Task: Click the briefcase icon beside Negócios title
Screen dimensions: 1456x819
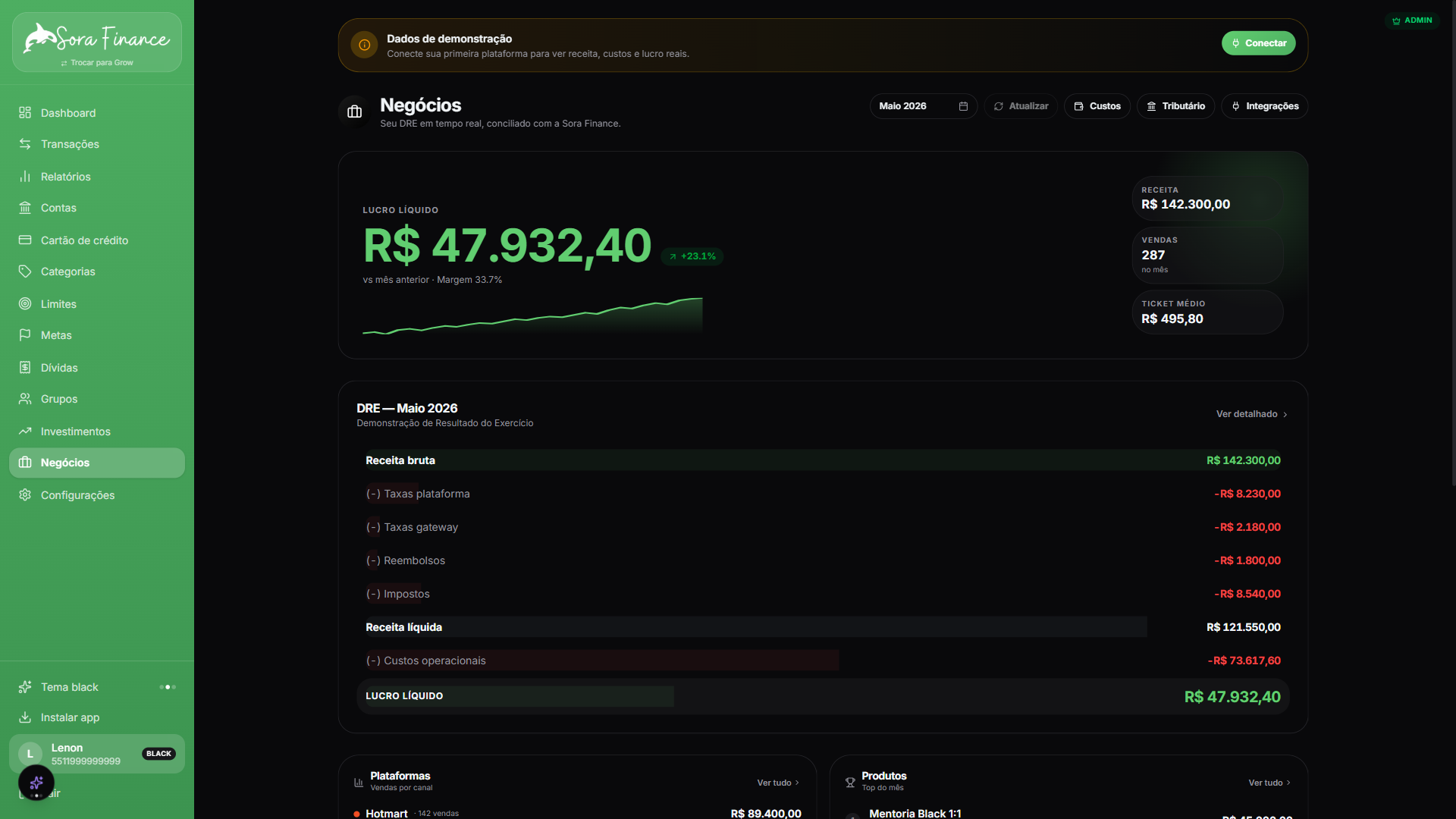Action: pos(354,112)
